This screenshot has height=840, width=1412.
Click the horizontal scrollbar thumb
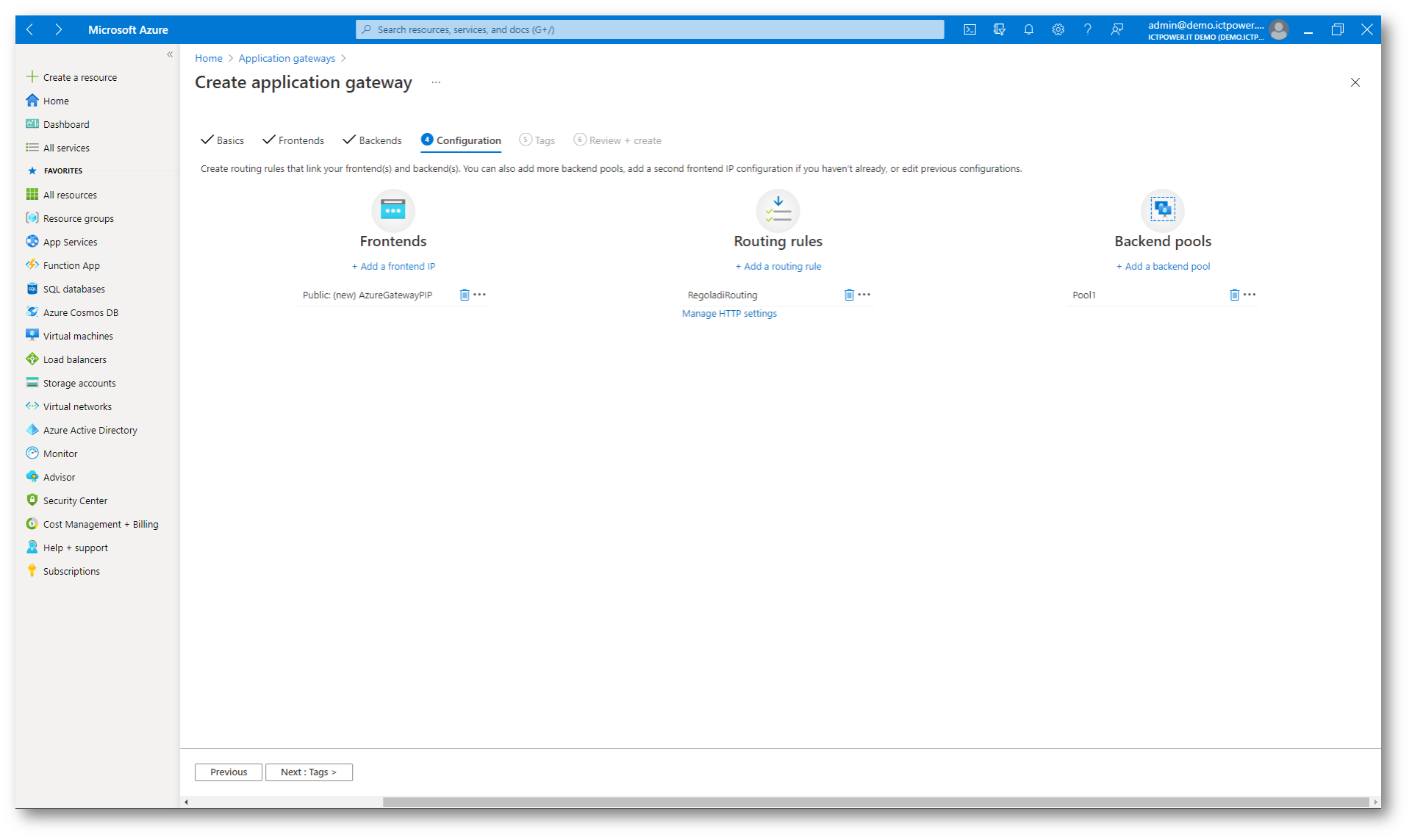point(875,802)
